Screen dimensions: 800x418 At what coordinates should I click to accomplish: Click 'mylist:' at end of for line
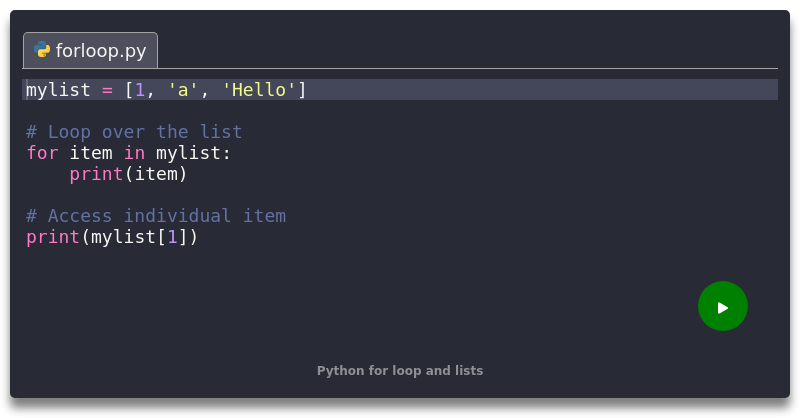(x=193, y=153)
